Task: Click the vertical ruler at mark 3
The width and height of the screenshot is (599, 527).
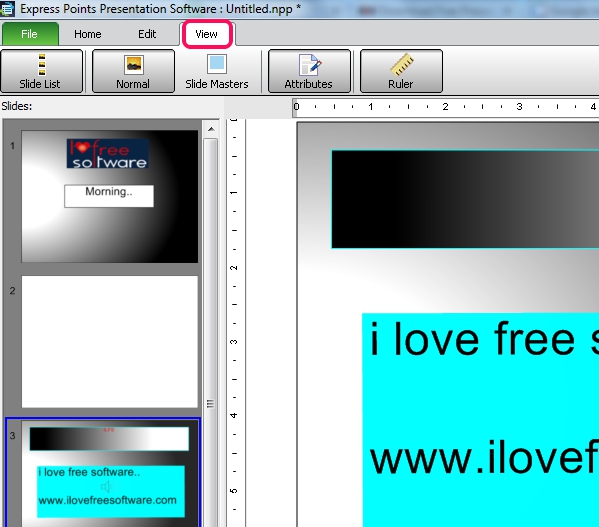Action: (234, 342)
